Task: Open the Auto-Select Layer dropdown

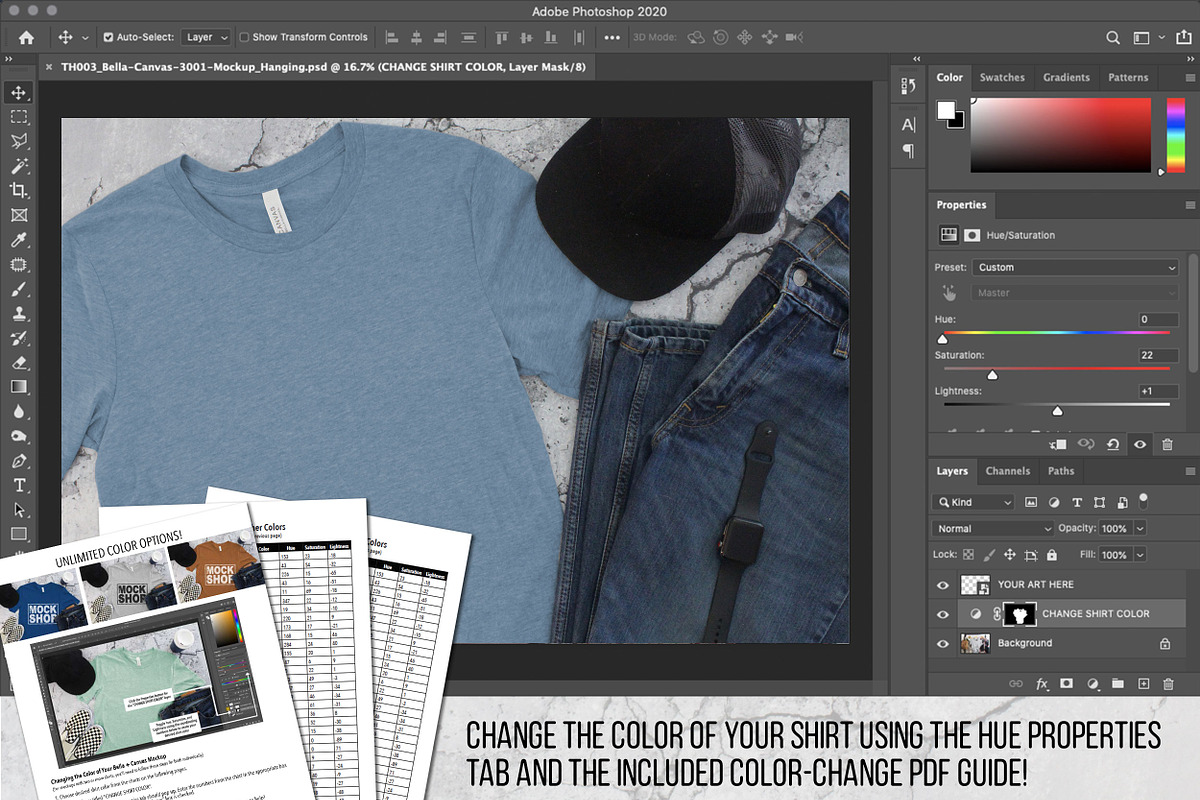Action: click(x=207, y=37)
